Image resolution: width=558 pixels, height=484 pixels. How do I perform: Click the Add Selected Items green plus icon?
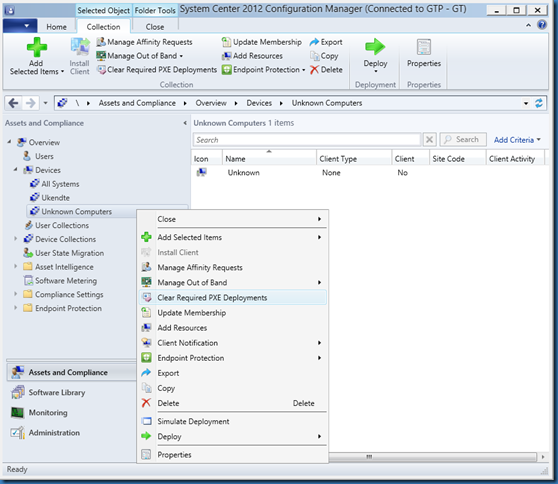point(37,47)
